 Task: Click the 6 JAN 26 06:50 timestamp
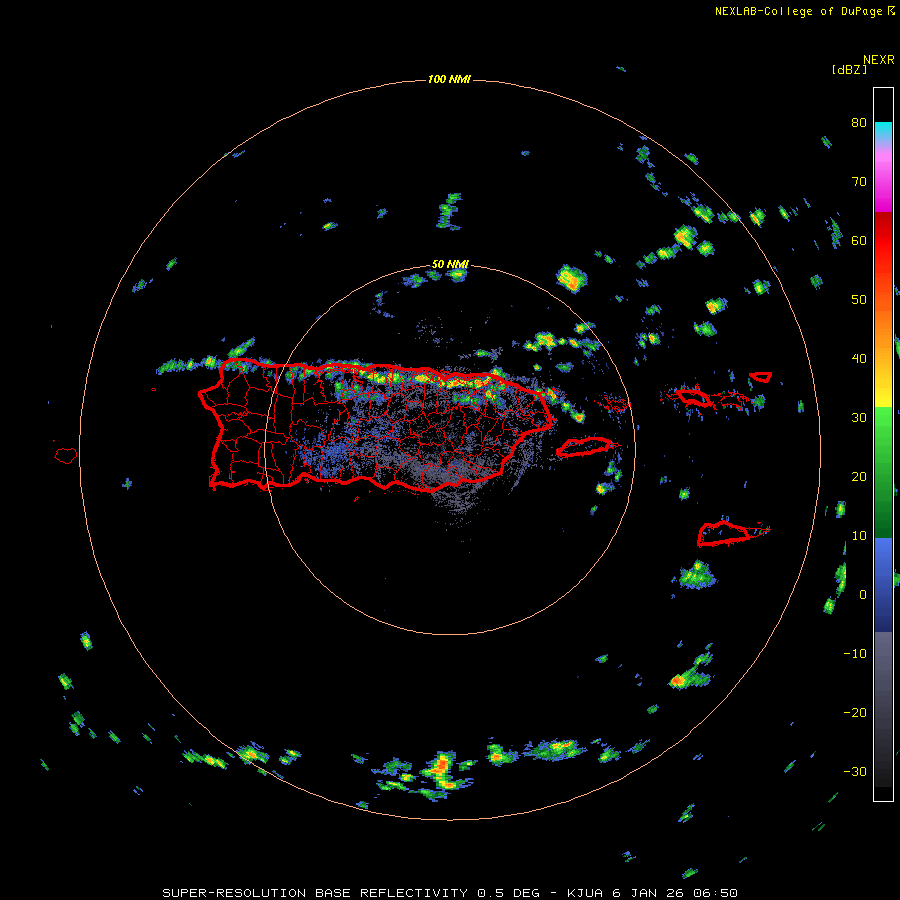tap(677, 893)
